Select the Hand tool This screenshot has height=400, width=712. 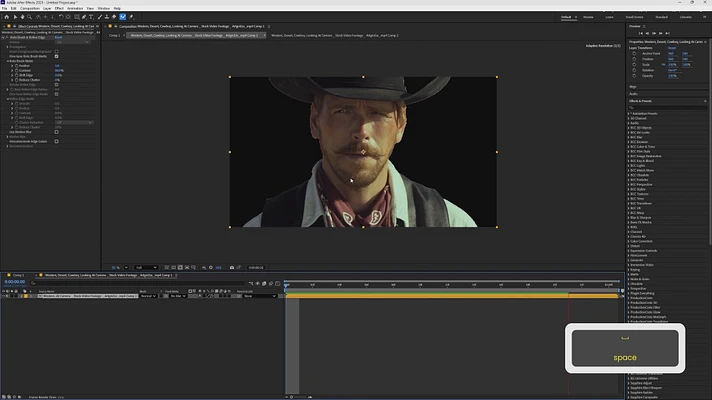[x=22, y=17]
